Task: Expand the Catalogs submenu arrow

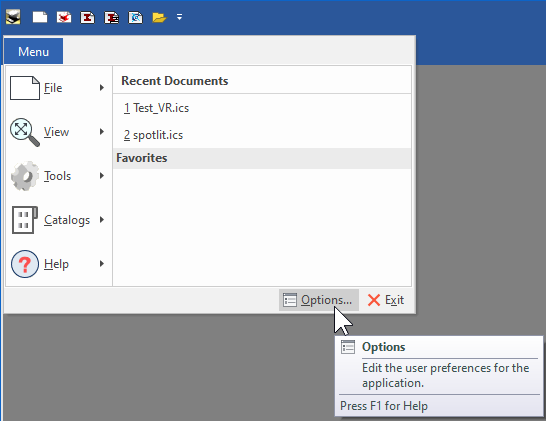Action: tap(102, 220)
